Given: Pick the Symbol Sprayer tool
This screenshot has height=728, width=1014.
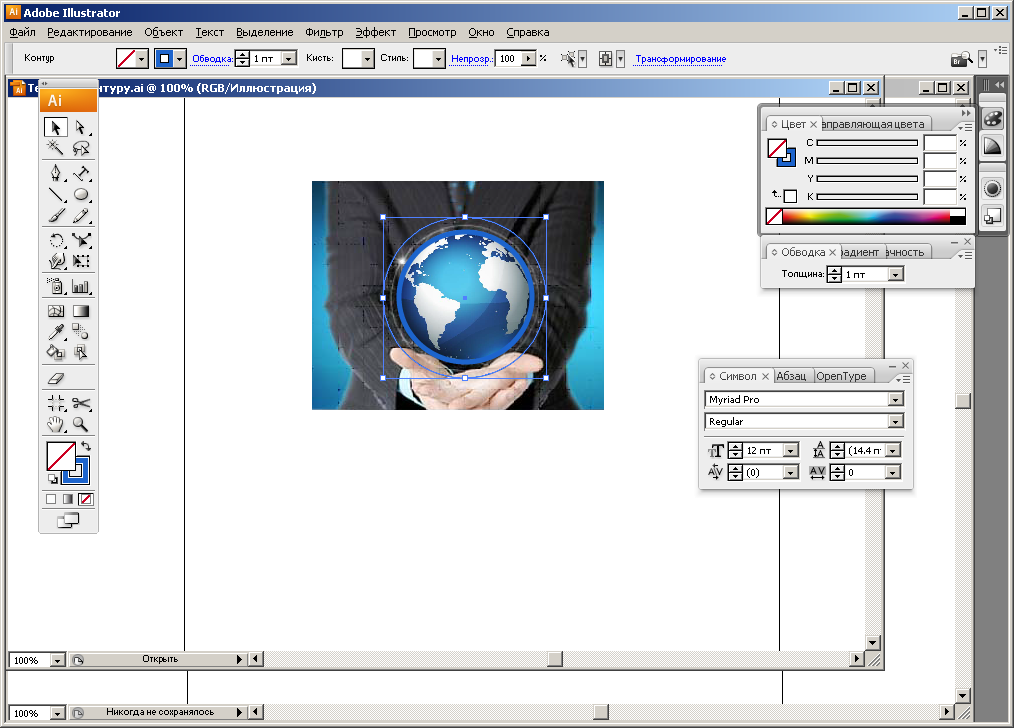Looking at the screenshot, I should click(x=56, y=286).
